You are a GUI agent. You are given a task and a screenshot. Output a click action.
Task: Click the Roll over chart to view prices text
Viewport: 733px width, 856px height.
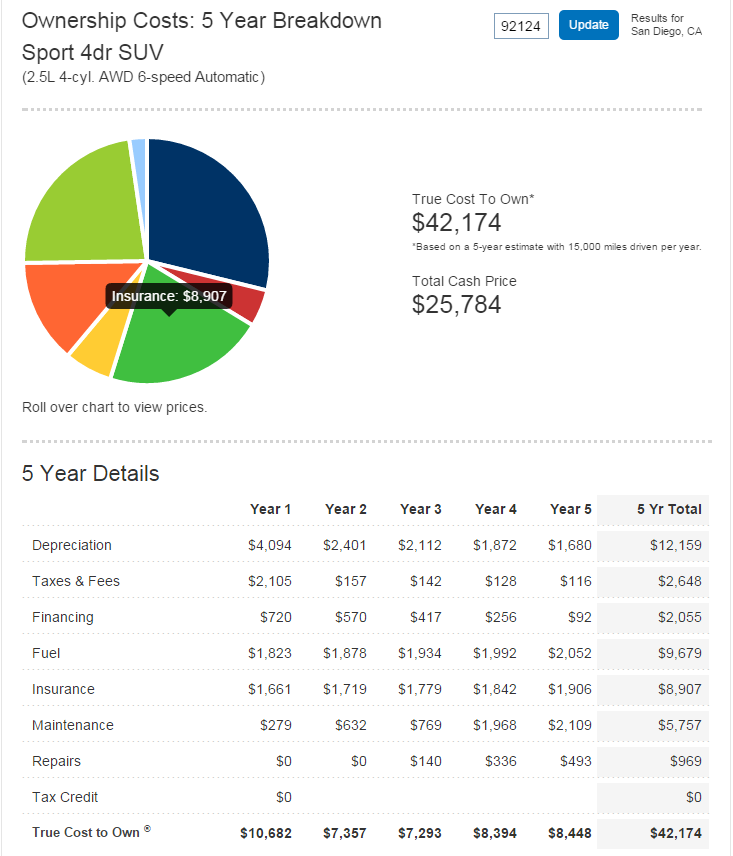click(115, 407)
